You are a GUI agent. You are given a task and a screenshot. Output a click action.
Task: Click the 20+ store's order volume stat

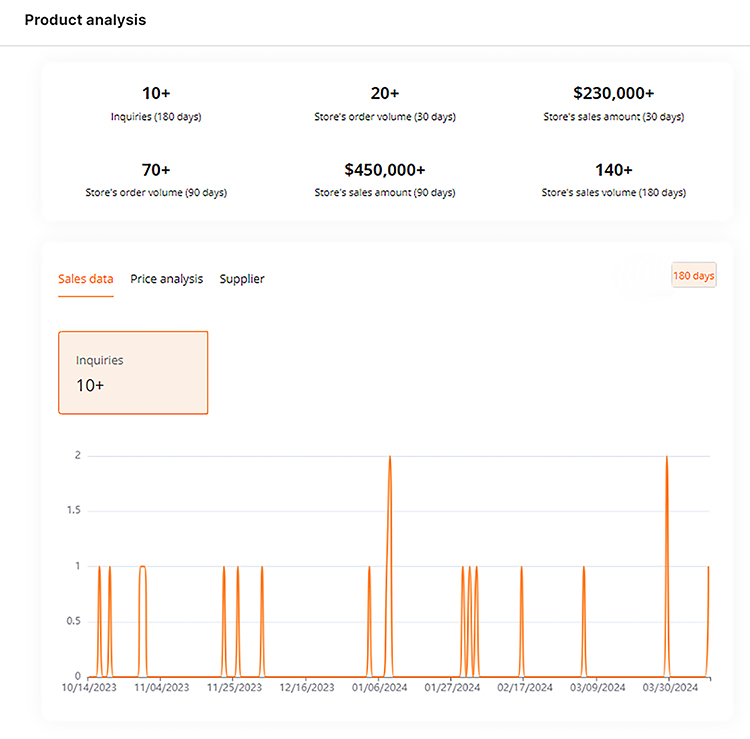(384, 102)
